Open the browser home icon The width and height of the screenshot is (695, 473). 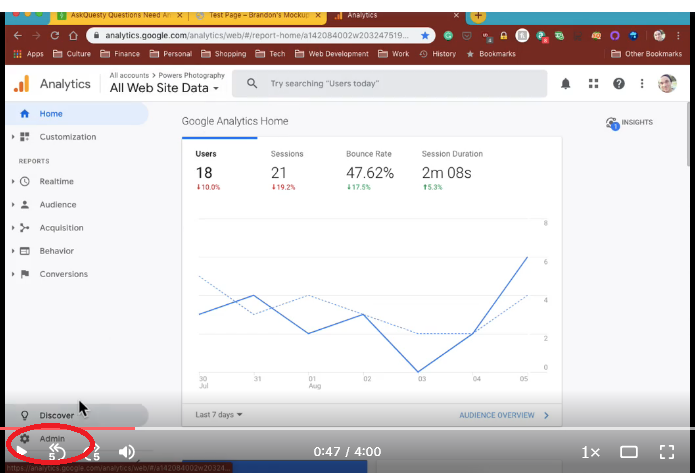point(74,35)
